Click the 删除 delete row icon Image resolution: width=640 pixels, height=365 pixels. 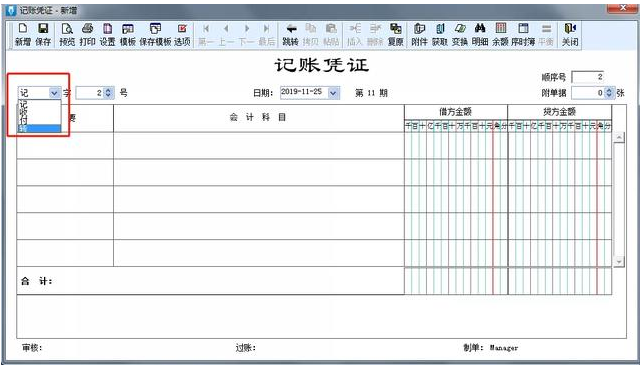375,34
